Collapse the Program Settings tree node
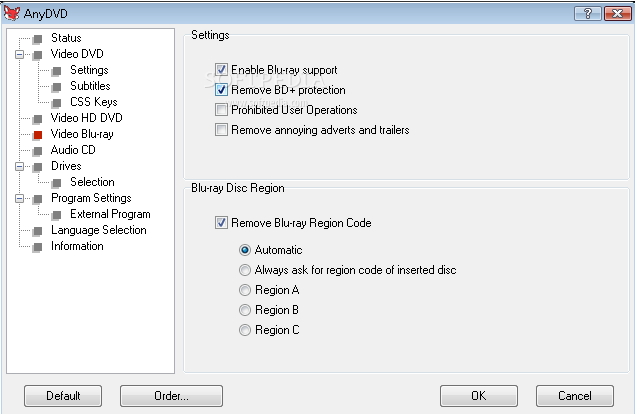The image size is (635, 414). (19, 198)
